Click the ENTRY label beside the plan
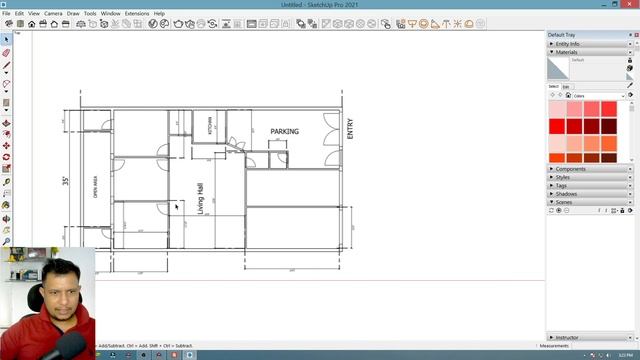This screenshot has width=640, height=360. coord(350,129)
